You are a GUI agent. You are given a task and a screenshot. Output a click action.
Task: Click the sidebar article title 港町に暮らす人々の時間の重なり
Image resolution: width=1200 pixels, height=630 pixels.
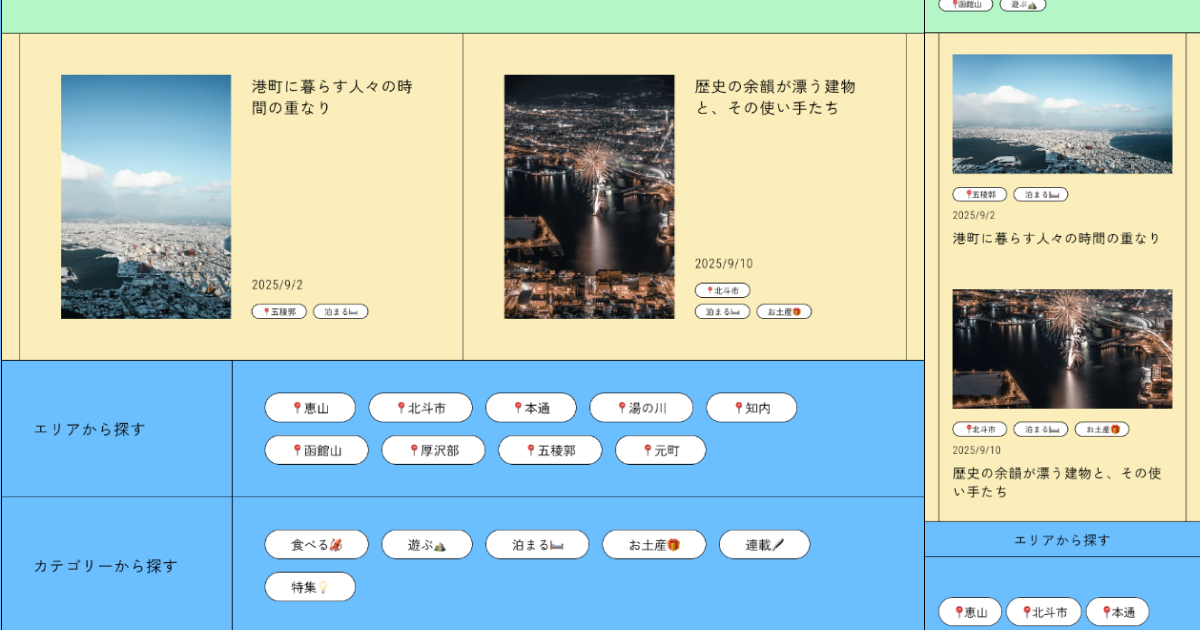pos(1057,238)
